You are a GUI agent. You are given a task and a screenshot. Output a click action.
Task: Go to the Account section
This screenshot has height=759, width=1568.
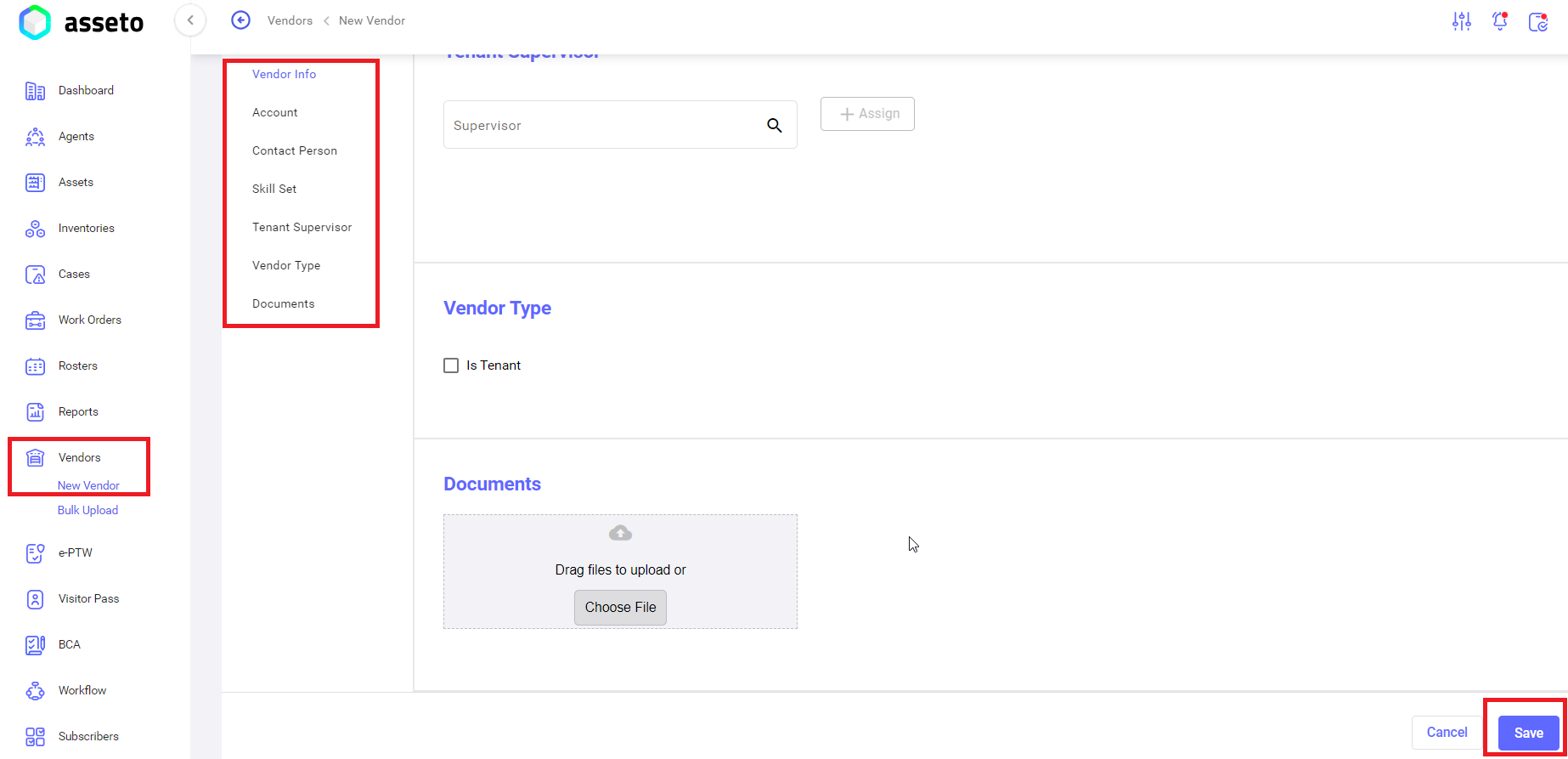point(274,112)
